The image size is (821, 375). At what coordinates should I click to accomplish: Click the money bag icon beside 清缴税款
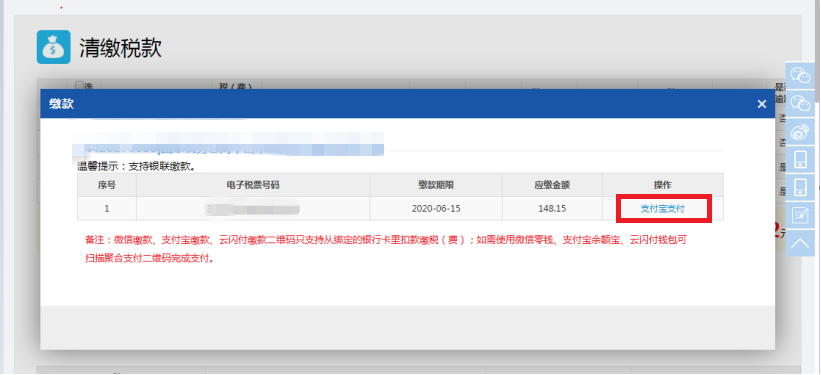click(53, 47)
